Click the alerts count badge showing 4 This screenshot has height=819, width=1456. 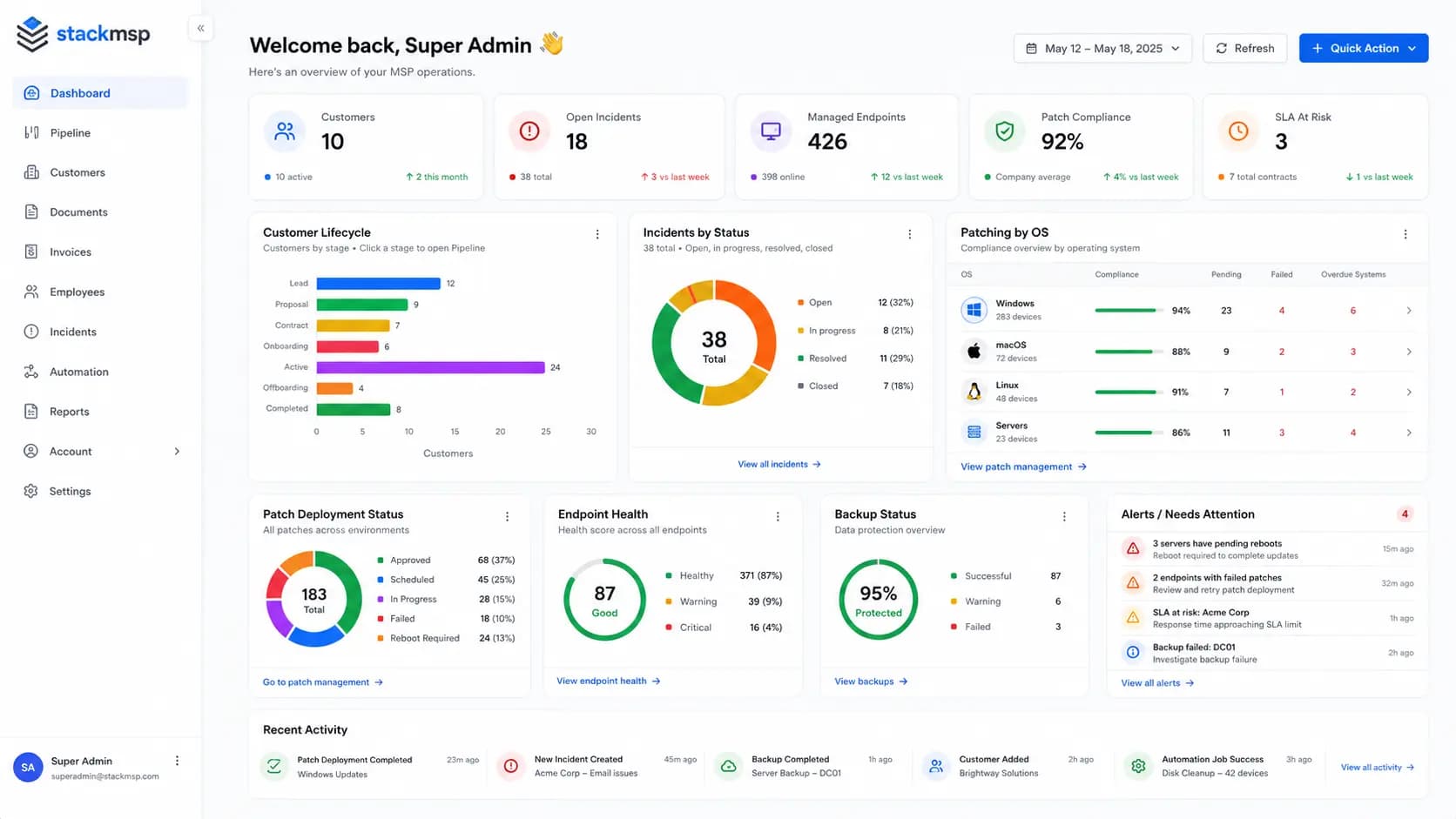tap(1405, 514)
